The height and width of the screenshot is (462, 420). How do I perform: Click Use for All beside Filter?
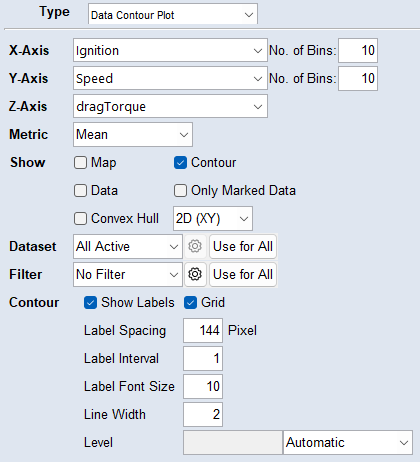coord(243,274)
